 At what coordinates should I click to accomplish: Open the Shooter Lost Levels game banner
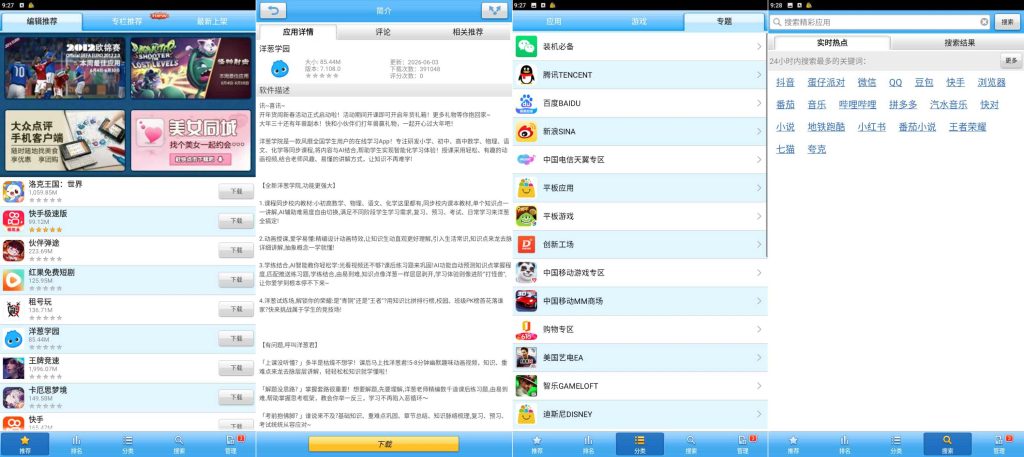(191, 68)
